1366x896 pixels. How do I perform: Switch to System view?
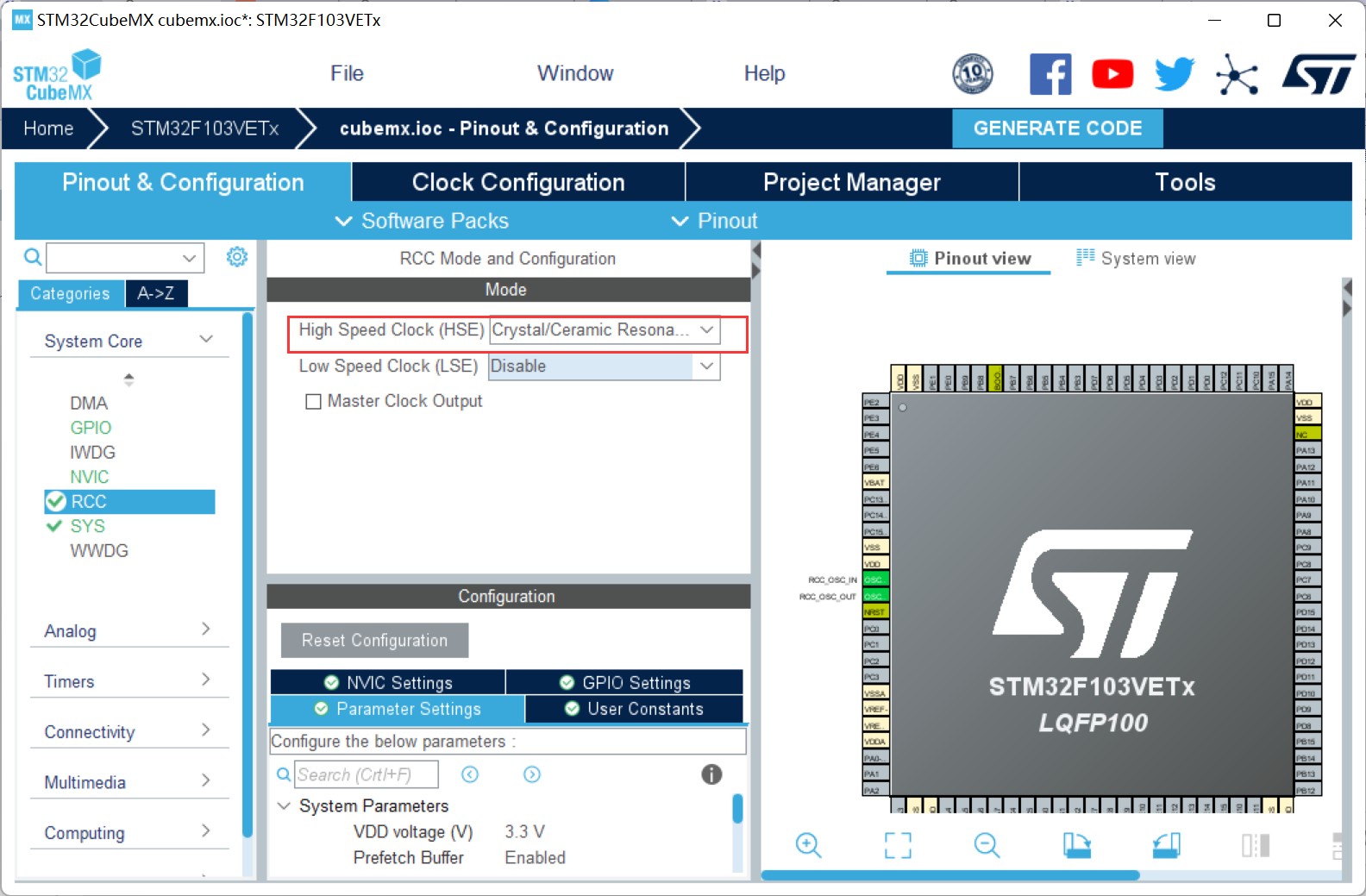(x=1136, y=258)
